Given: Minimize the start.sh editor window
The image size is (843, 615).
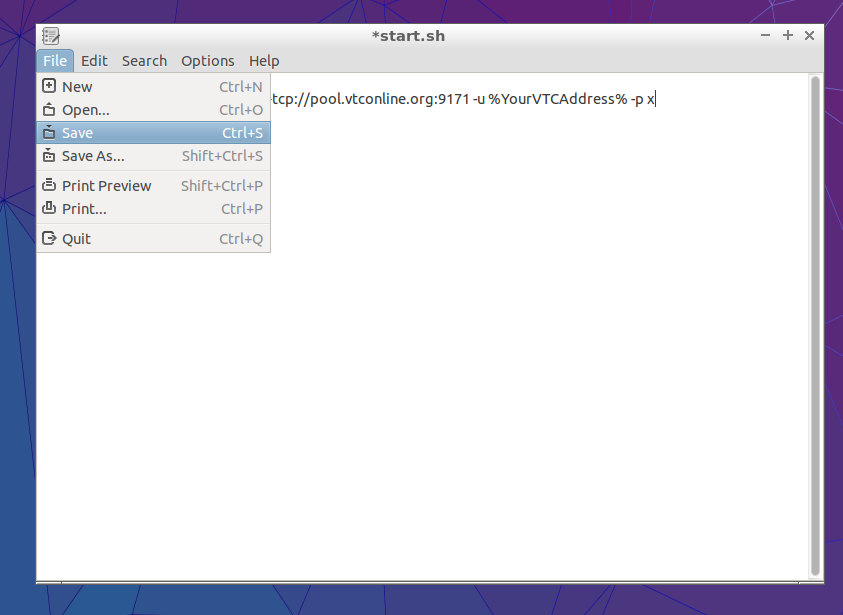Looking at the screenshot, I should tap(765, 35).
